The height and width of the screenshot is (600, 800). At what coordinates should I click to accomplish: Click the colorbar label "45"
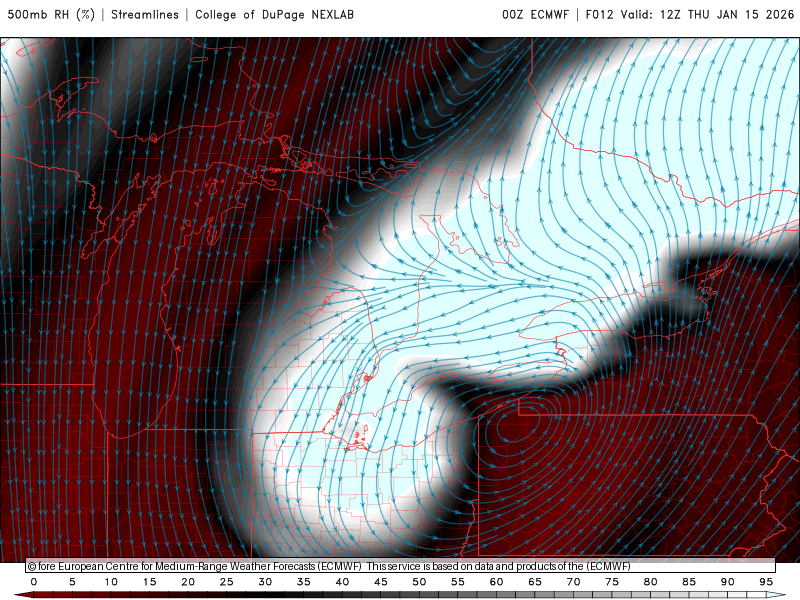[x=381, y=582]
